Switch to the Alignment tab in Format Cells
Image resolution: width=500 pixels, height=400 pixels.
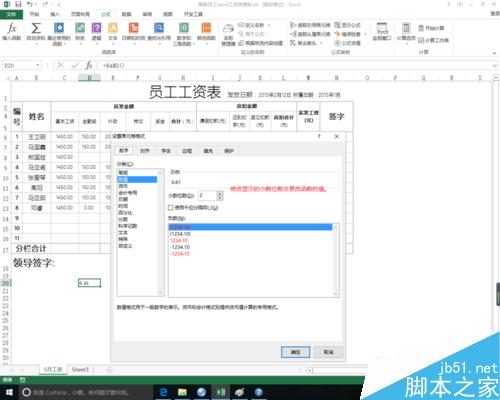tap(145, 151)
